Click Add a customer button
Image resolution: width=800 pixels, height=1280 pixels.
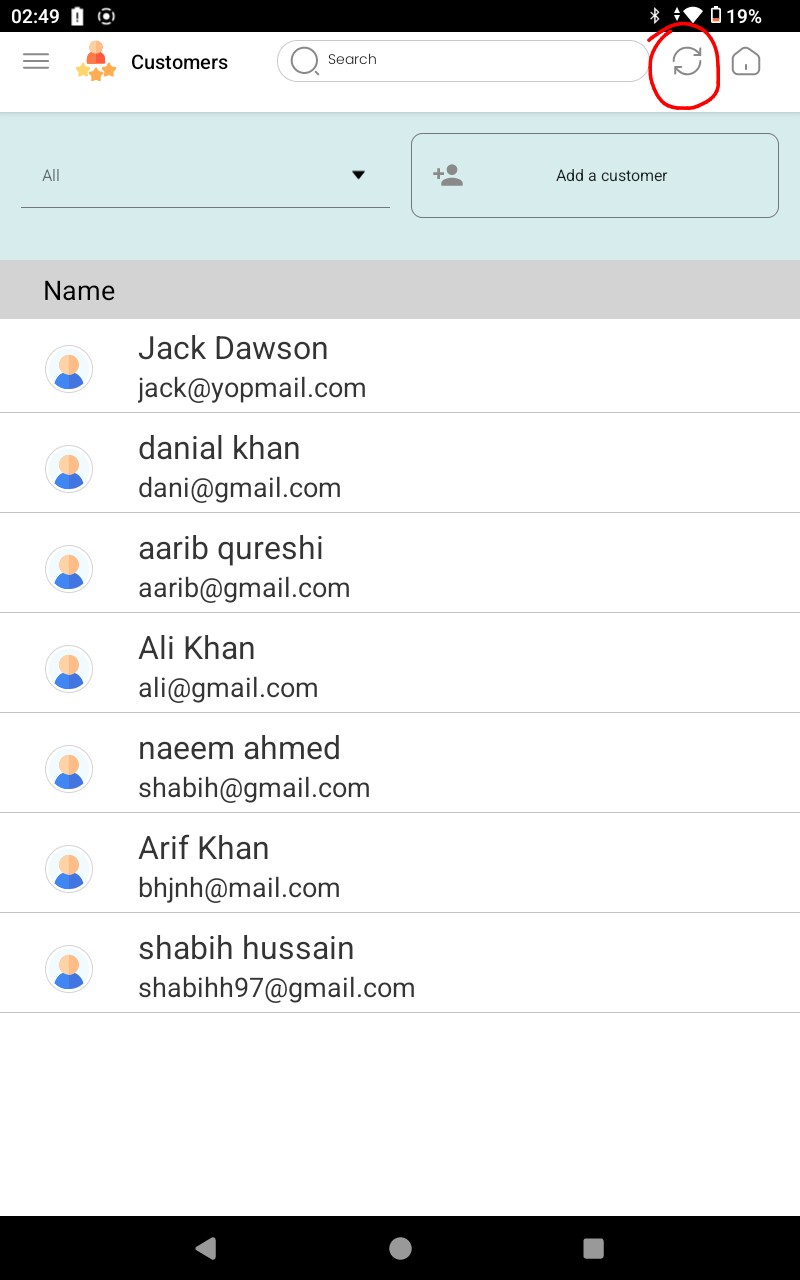(595, 175)
